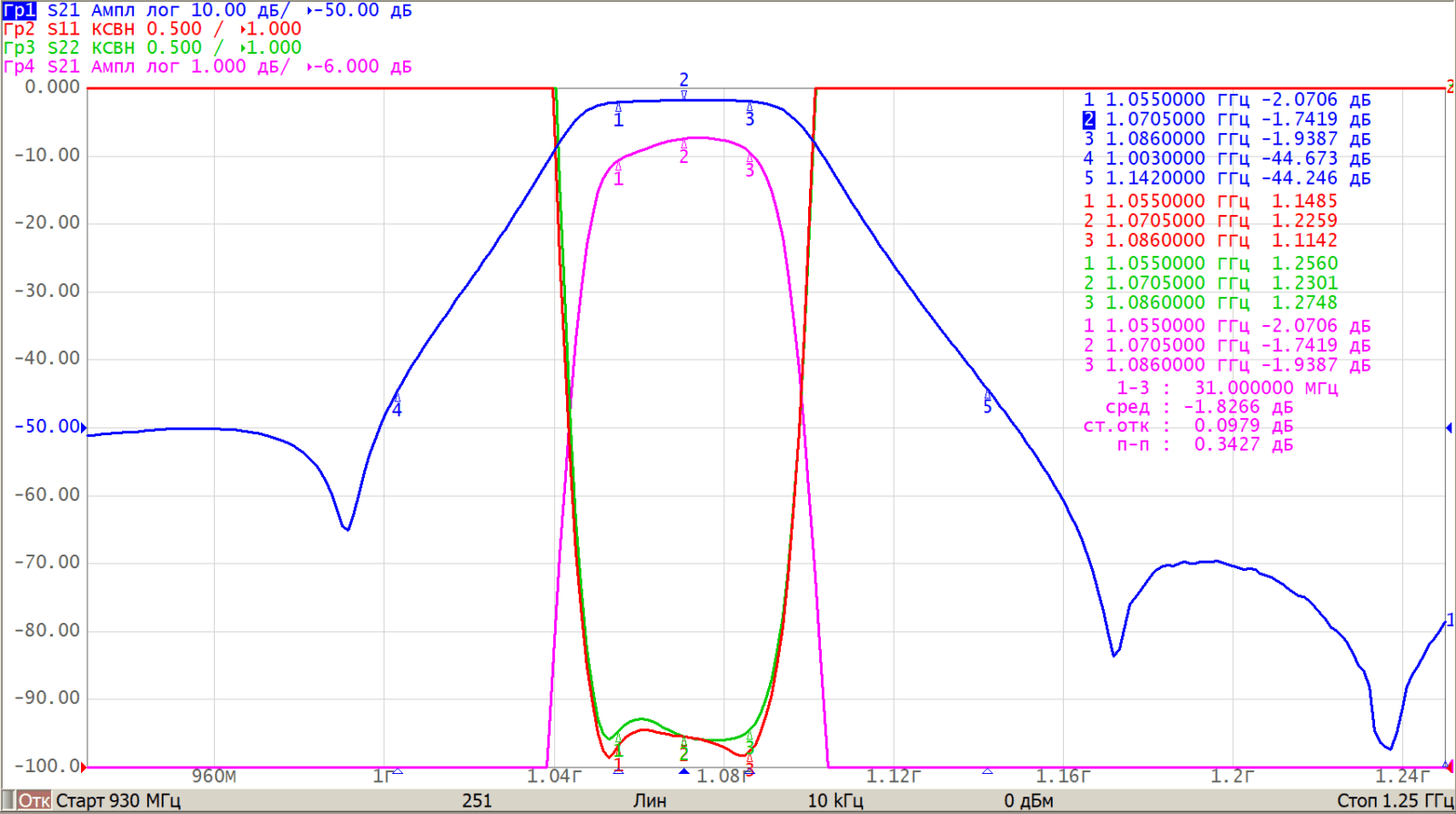Activate the Гр4 trace label

coord(19,67)
